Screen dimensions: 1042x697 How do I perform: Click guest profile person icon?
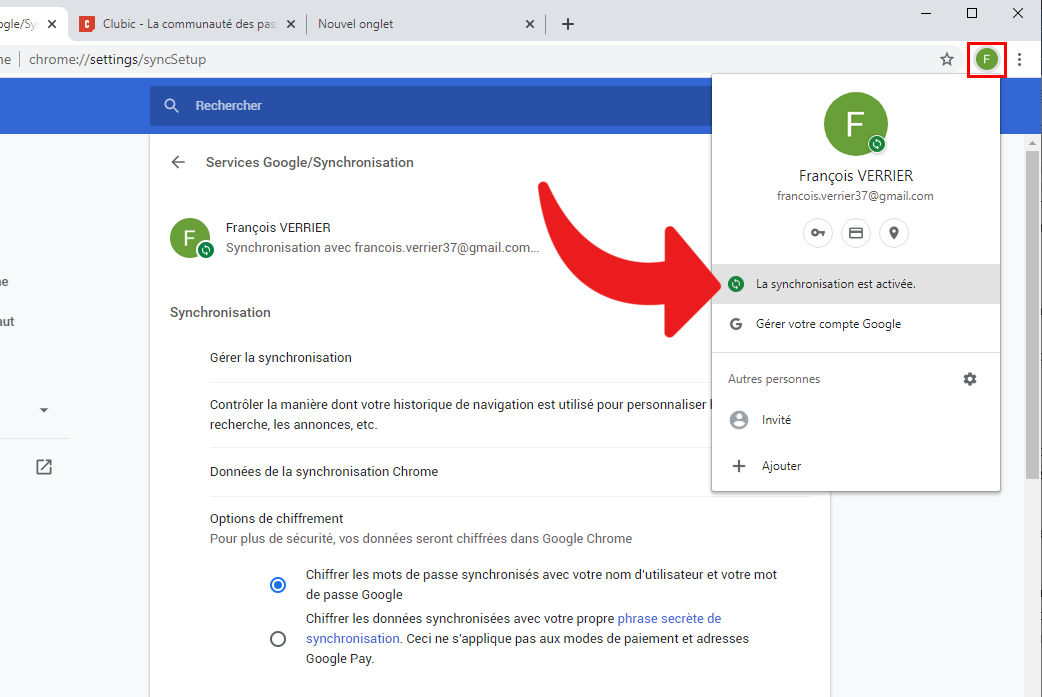[738, 420]
